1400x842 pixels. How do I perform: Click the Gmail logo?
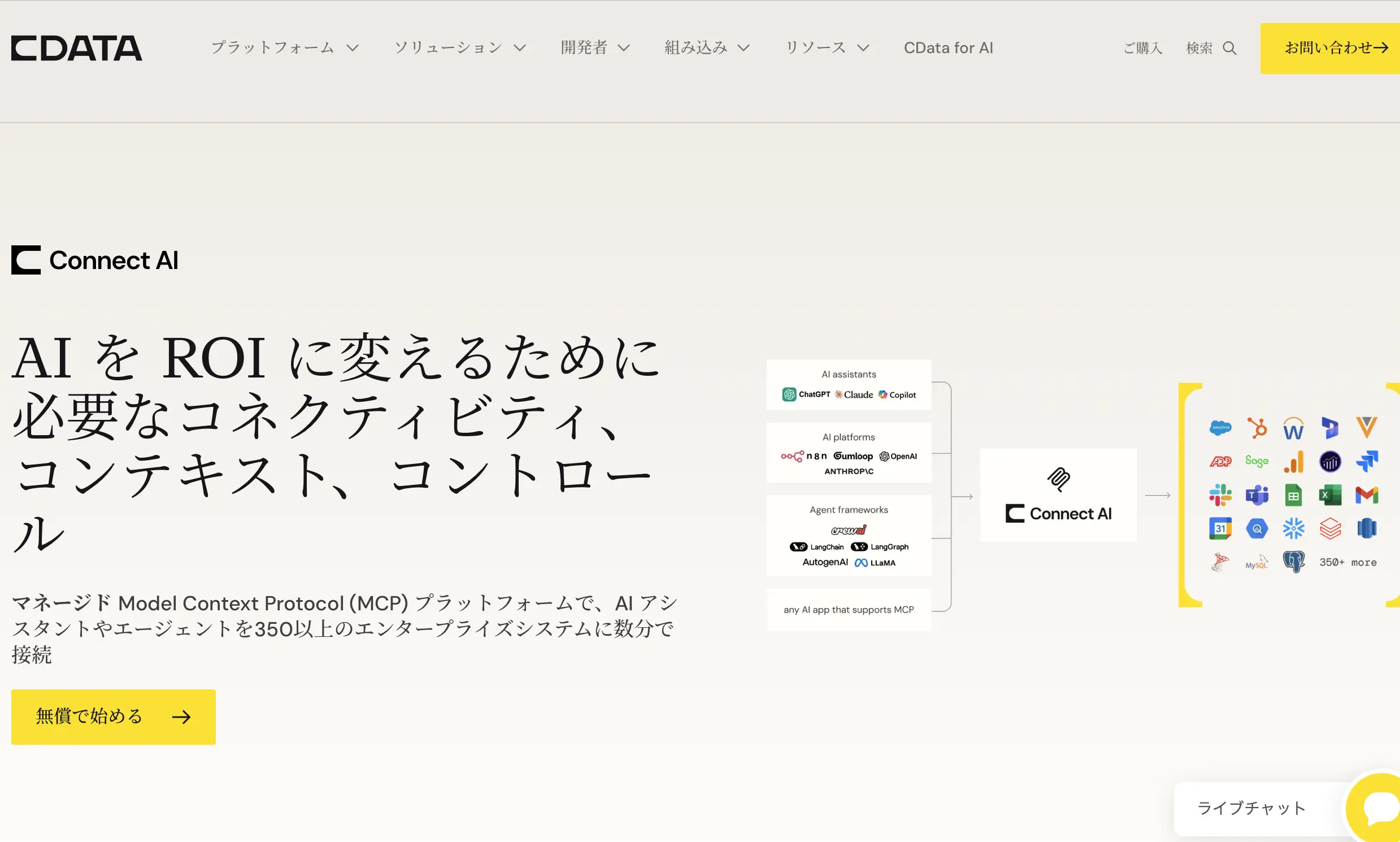(x=1367, y=496)
